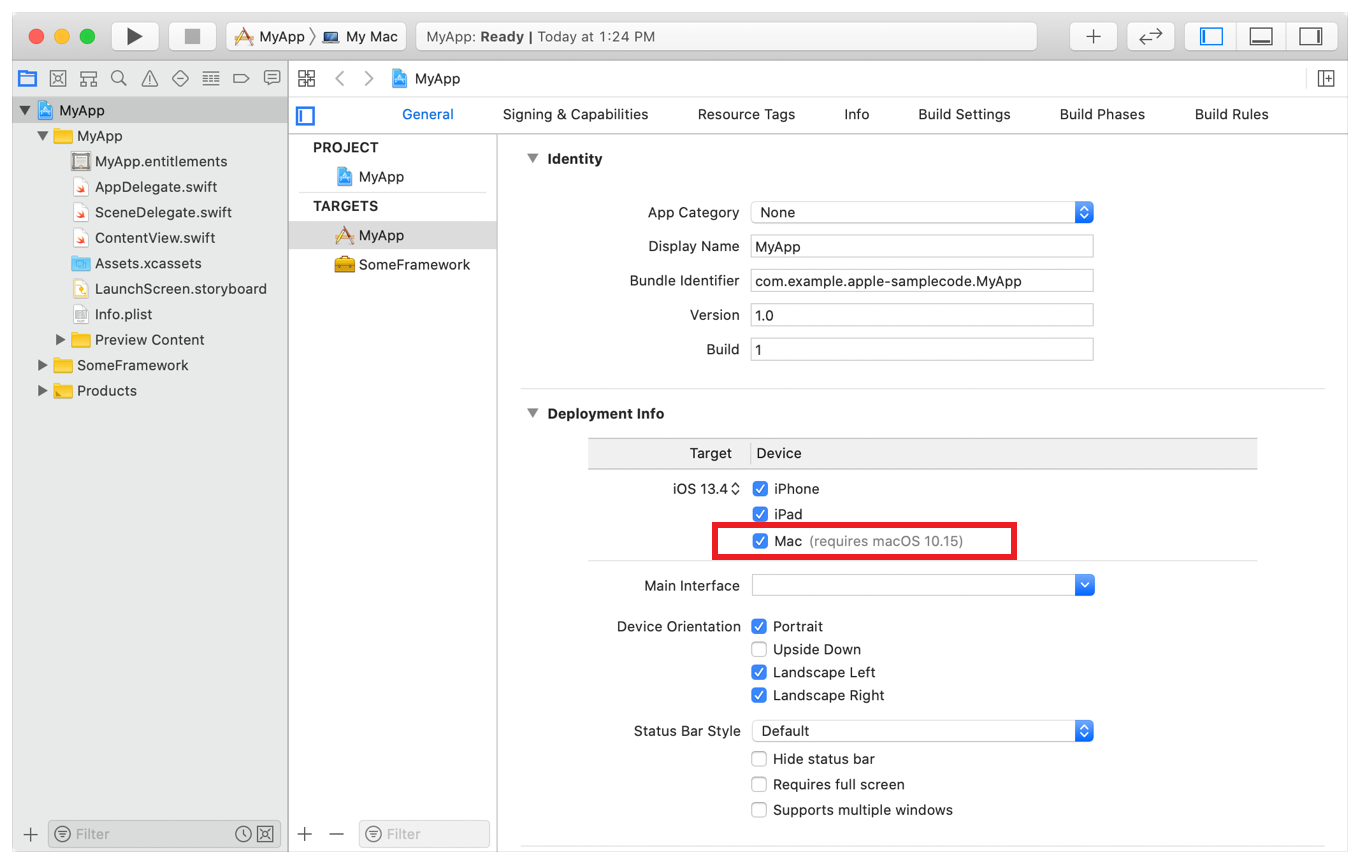Show the Breakpoint navigator flag icon
The image size is (1360, 864).
click(x=241, y=78)
